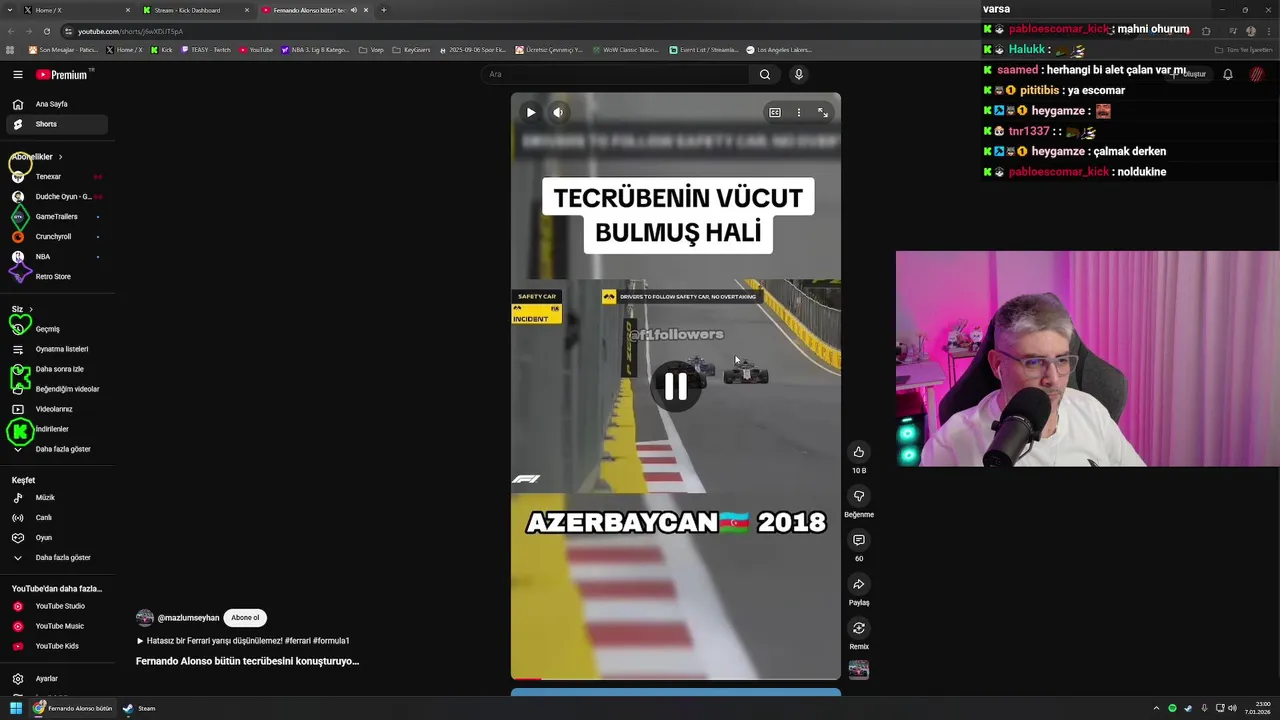Screen dimensions: 1280x720
Task: Open Windows Start menu
Action: click(16, 708)
